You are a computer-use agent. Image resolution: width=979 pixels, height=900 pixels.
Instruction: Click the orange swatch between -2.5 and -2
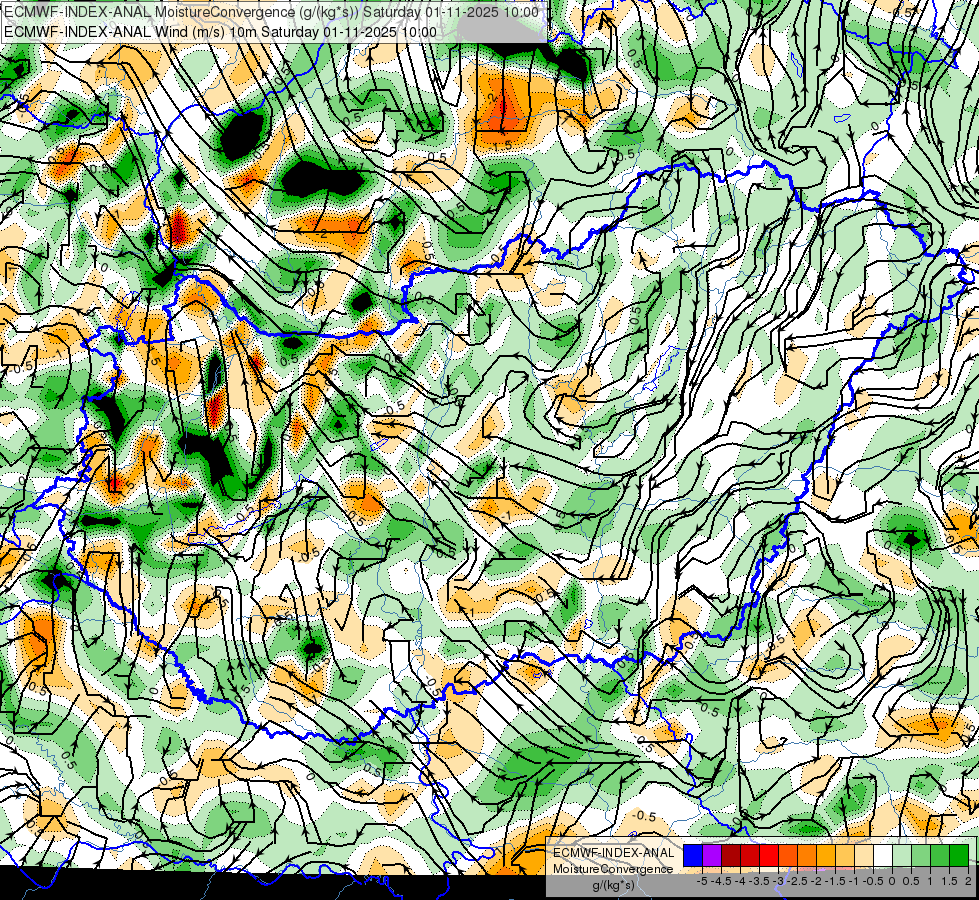pyautogui.click(x=807, y=855)
